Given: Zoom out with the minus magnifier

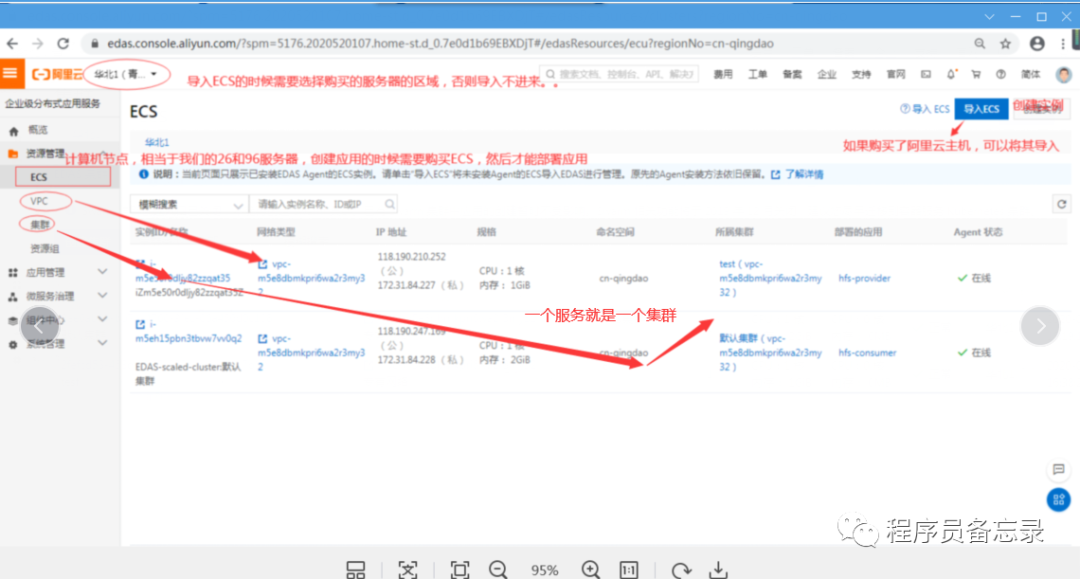Looking at the screenshot, I should 498,569.
